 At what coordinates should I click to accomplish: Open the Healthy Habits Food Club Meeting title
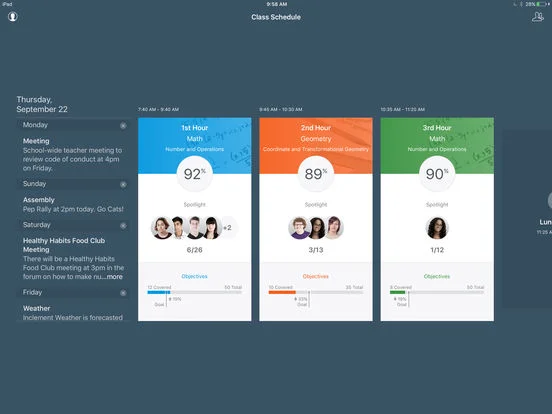64,245
